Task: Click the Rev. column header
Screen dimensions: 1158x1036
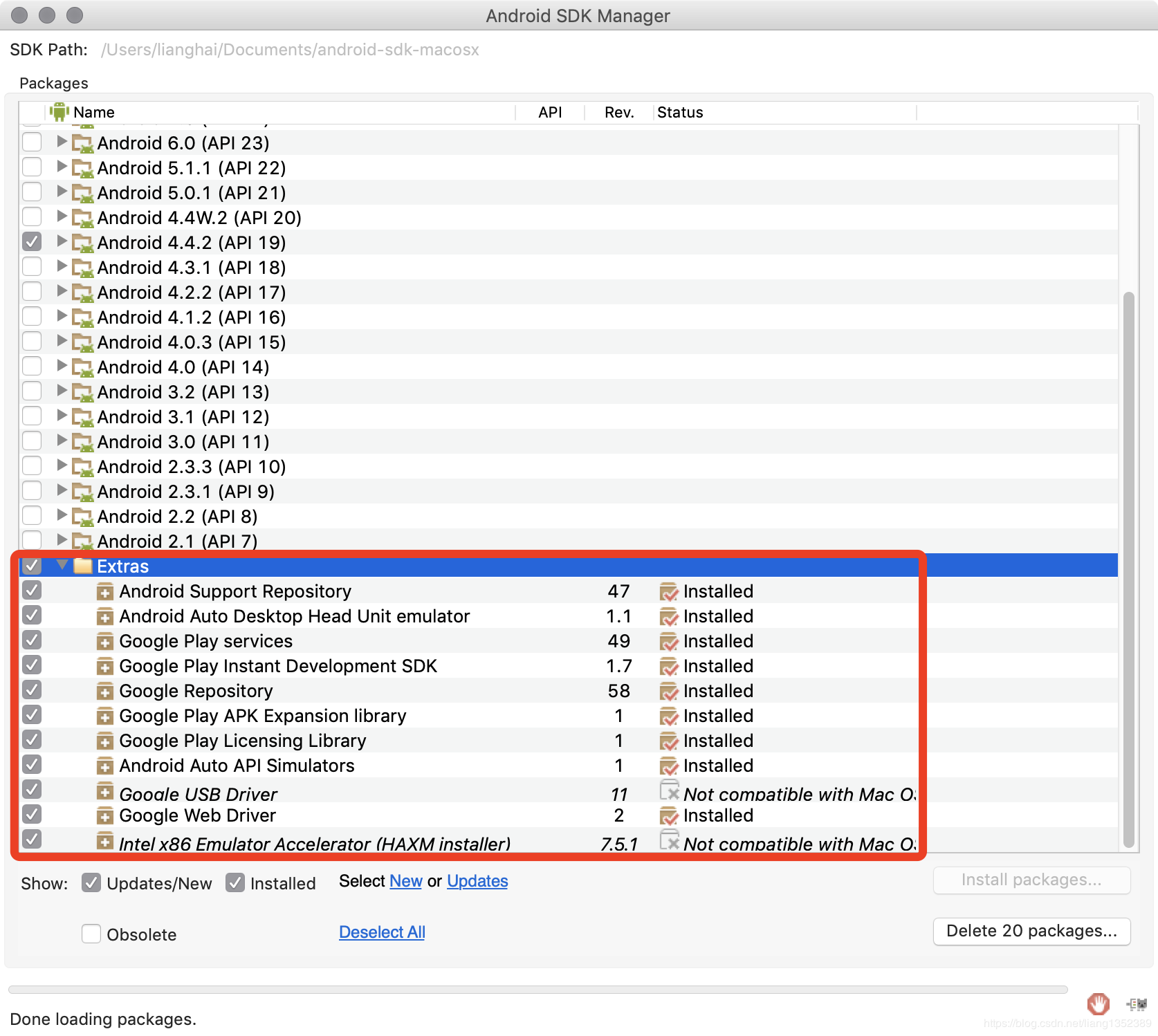Action: (x=619, y=112)
